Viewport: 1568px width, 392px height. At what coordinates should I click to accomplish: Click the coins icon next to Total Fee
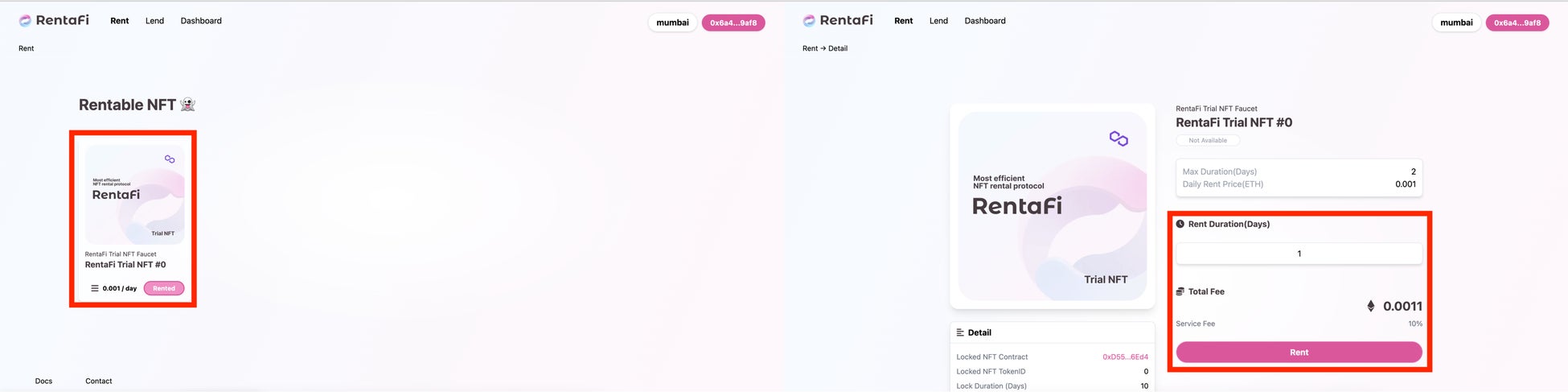point(1180,291)
